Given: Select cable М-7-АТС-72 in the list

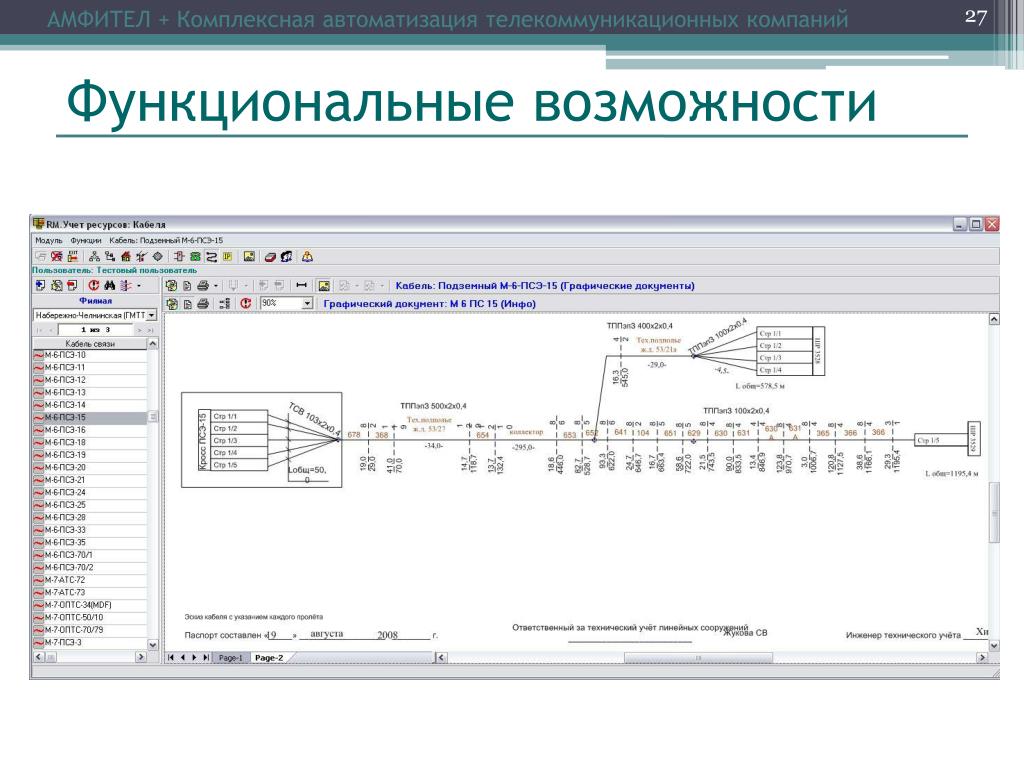Looking at the screenshot, I should [66, 579].
